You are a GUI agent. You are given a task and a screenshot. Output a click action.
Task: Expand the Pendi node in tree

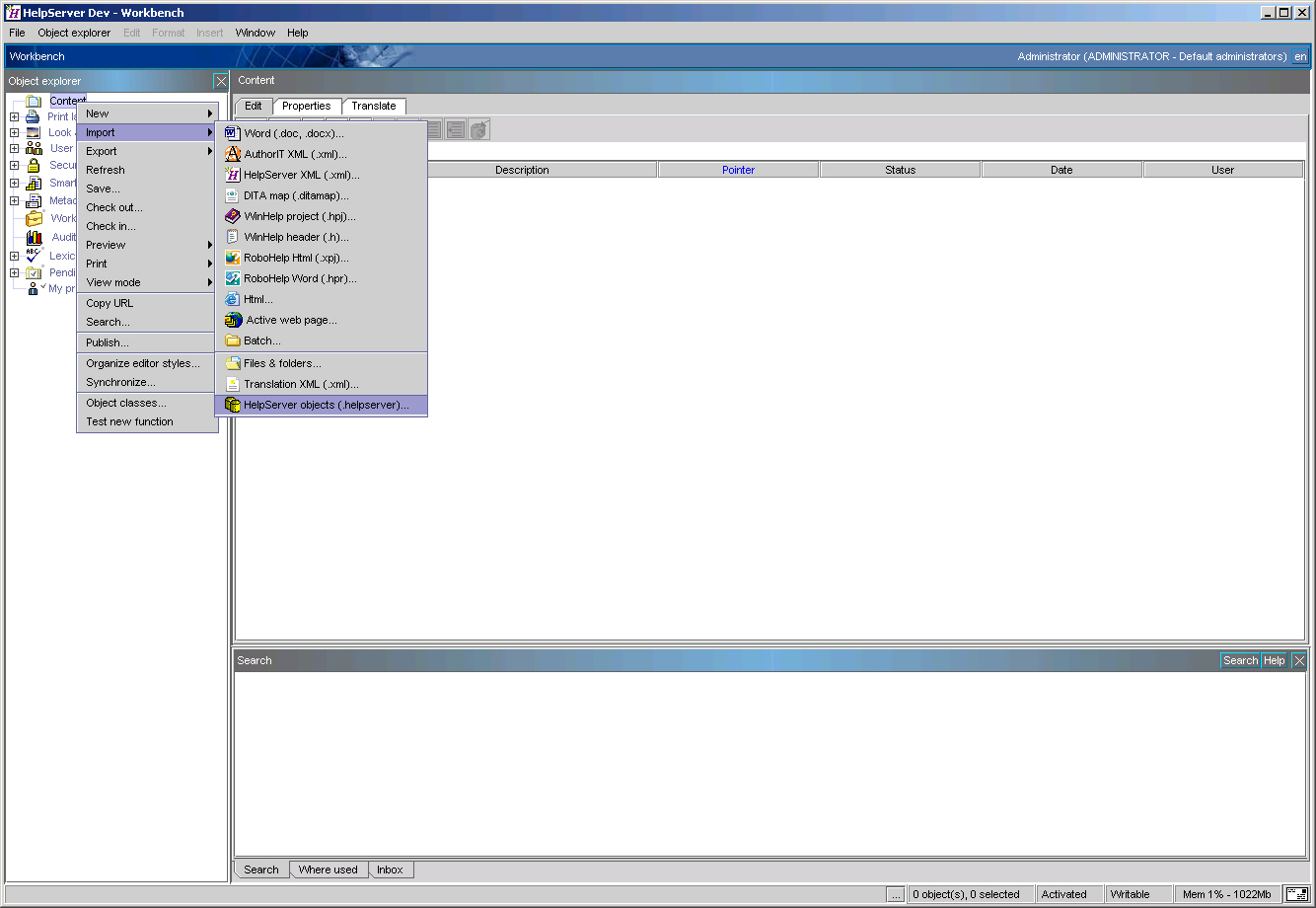tap(14, 272)
